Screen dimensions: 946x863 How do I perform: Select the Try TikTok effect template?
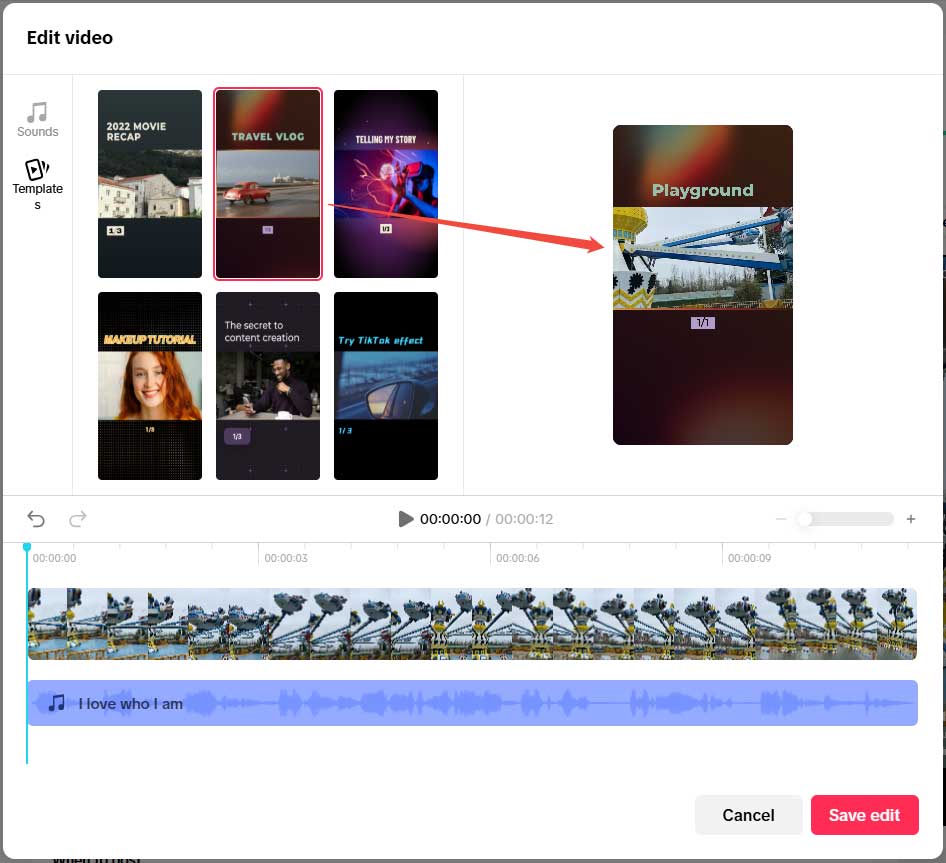point(385,386)
